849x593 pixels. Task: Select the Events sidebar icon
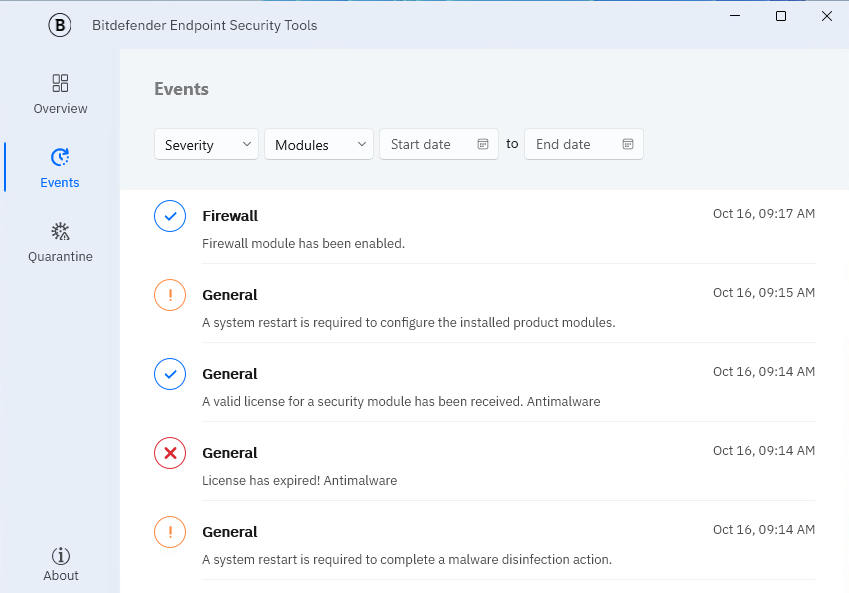[60, 157]
